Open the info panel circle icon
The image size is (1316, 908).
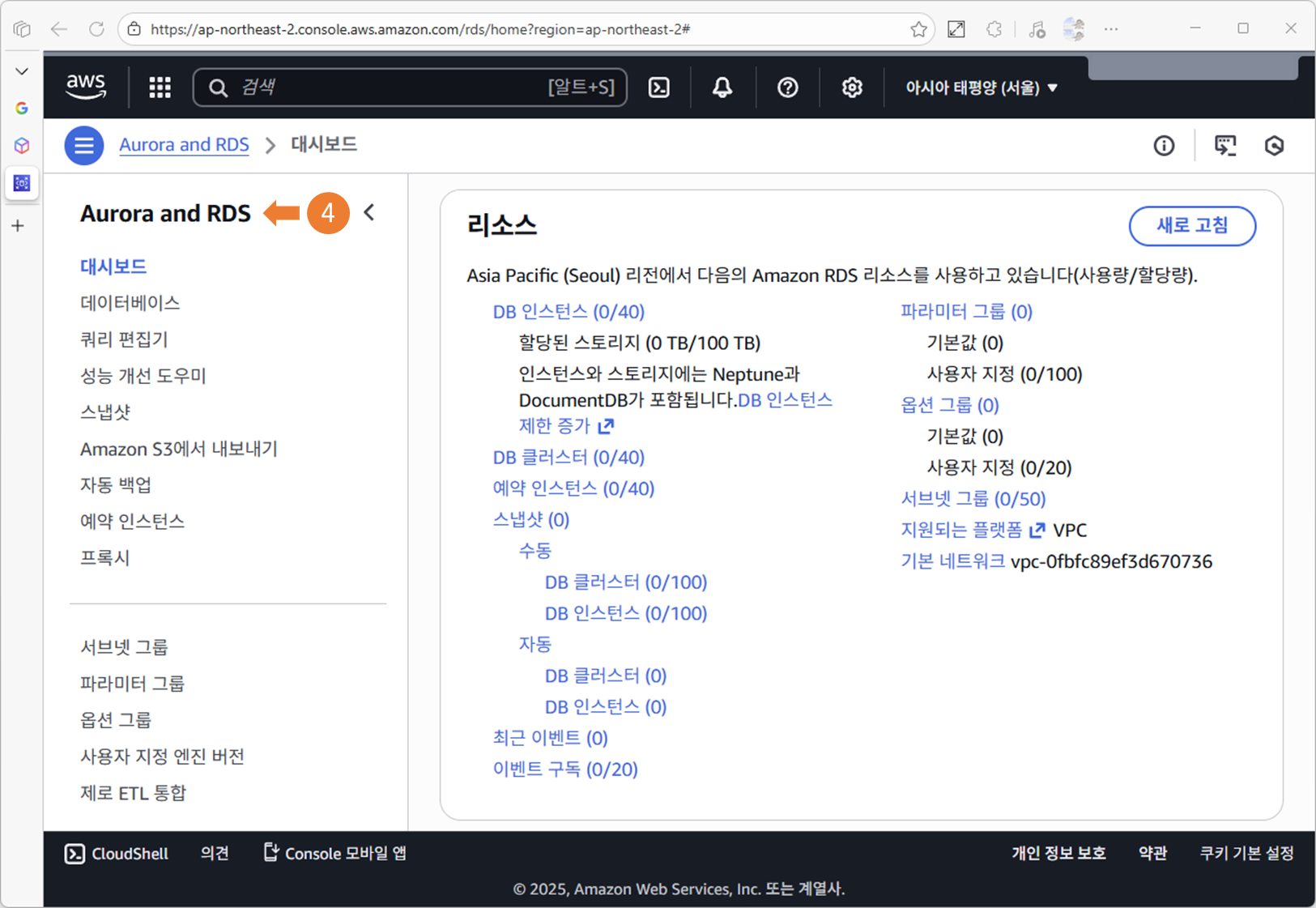click(1164, 146)
